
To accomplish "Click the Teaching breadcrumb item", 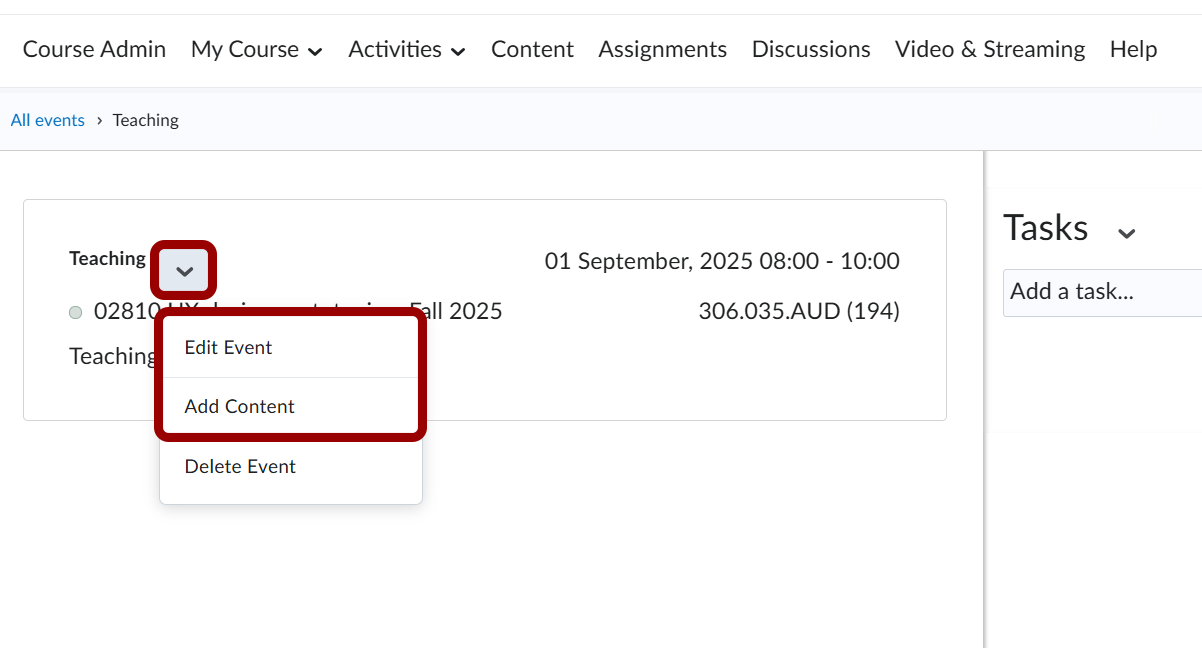I will click(145, 120).
